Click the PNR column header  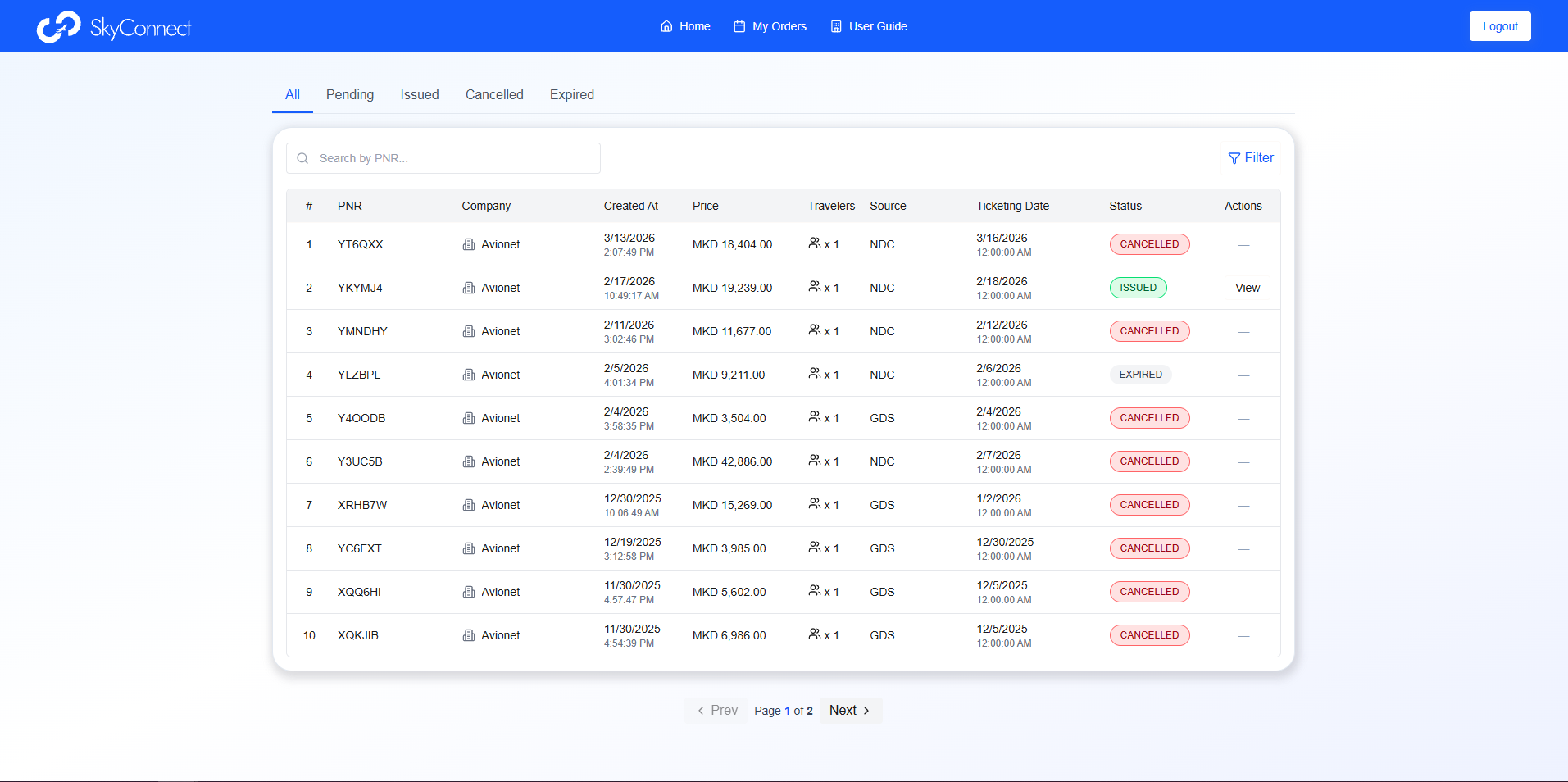[350, 206]
